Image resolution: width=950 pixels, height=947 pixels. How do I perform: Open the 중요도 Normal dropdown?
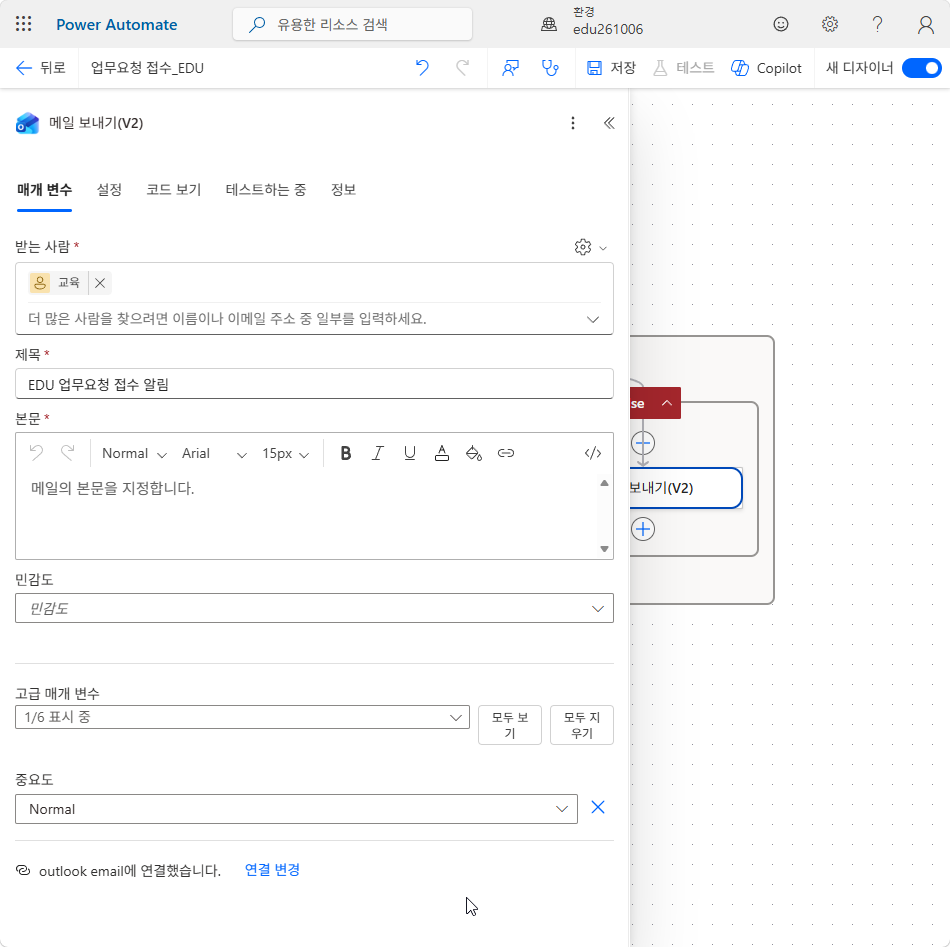pos(296,809)
